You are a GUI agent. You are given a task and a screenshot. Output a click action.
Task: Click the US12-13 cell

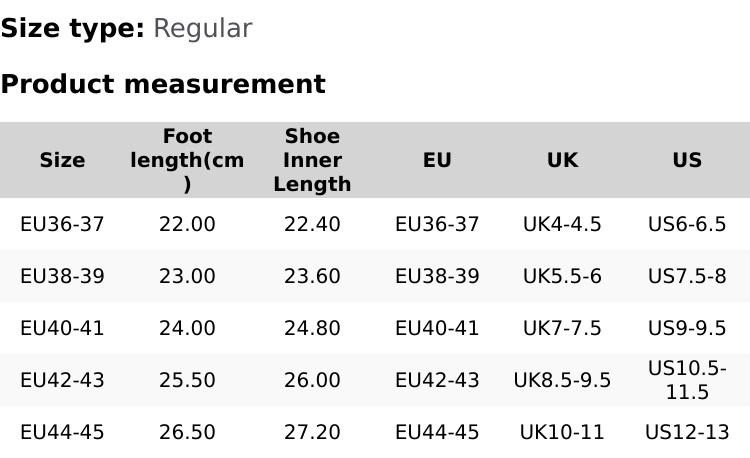(687, 432)
